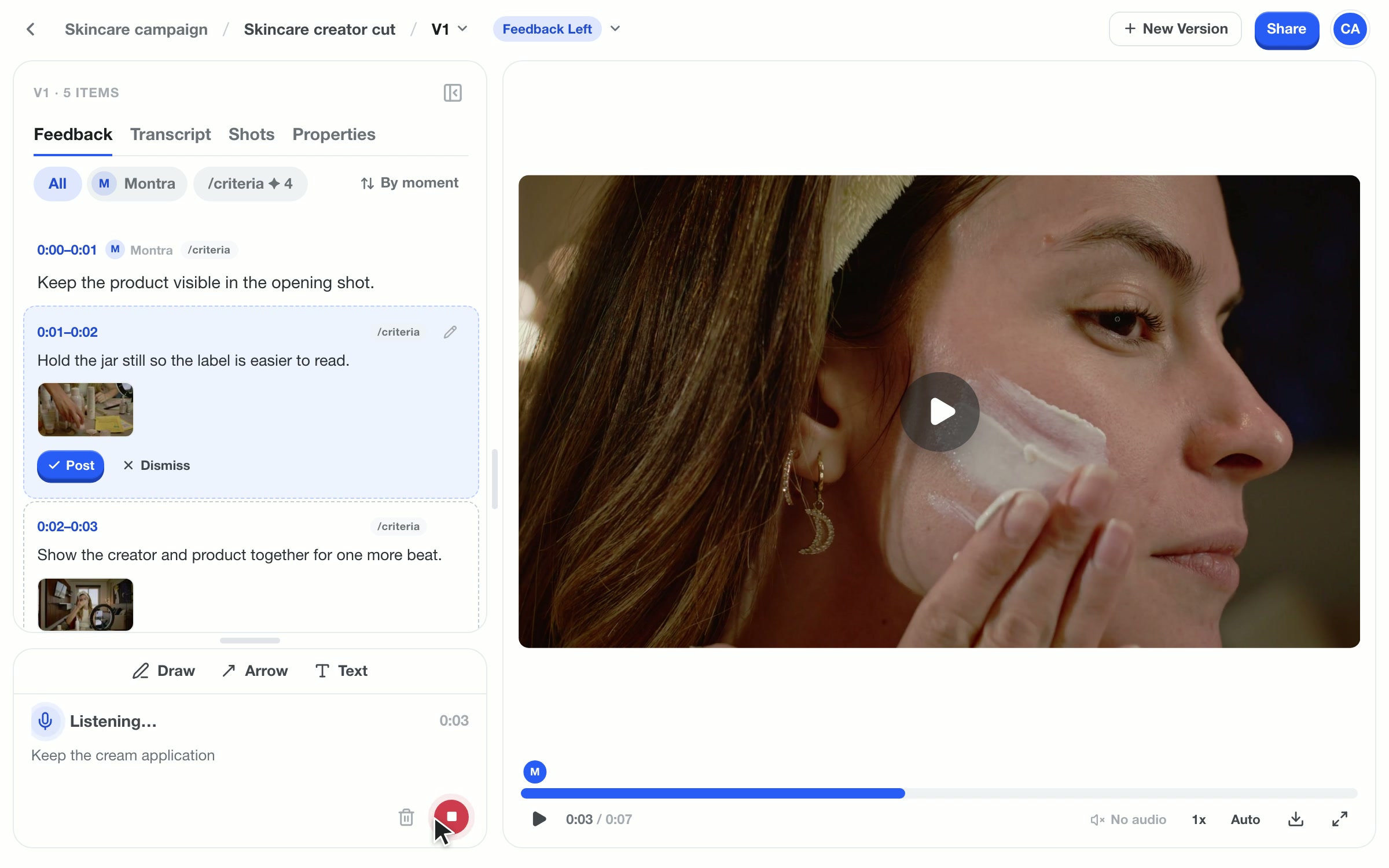Filter feedback by All
1389x868 pixels.
tap(57, 183)
